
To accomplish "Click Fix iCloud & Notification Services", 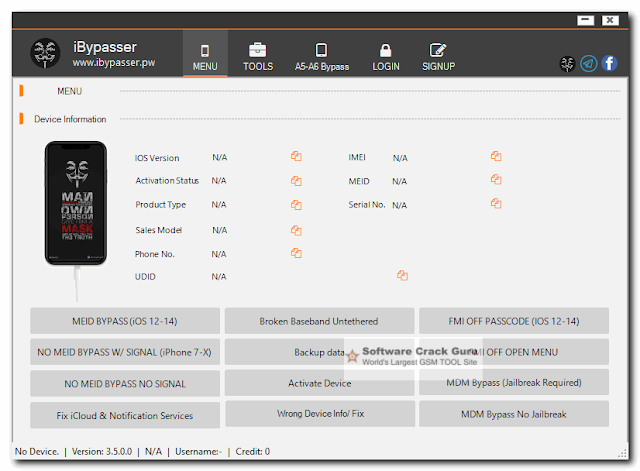I will (x=125, y=415).
